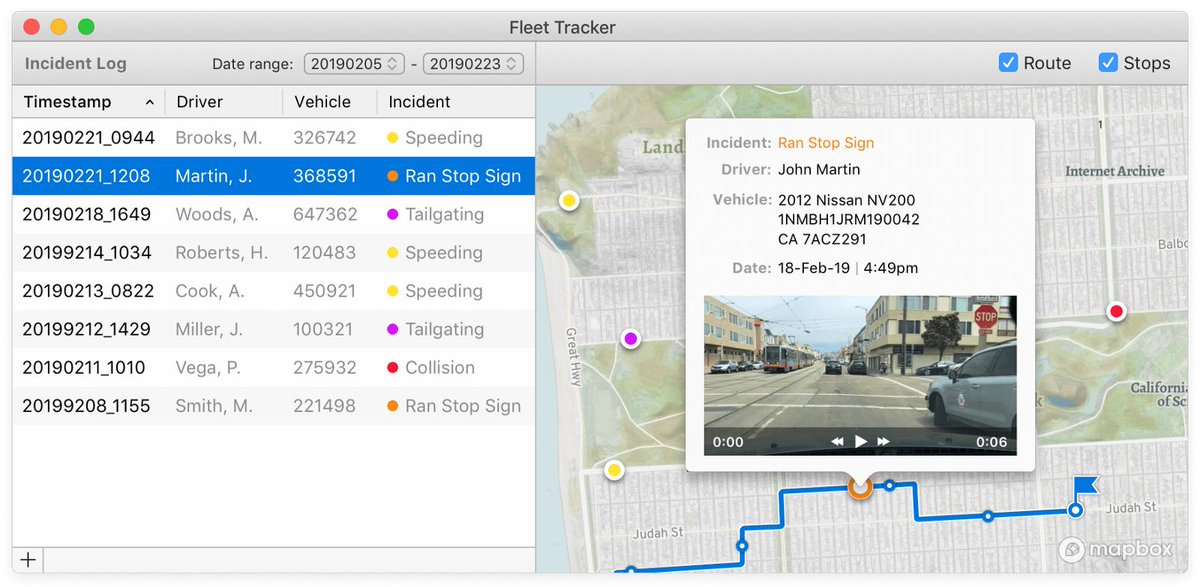1200x587 pixels.
Task: Click driver name Roberts, H.
Action: point(222,253)
